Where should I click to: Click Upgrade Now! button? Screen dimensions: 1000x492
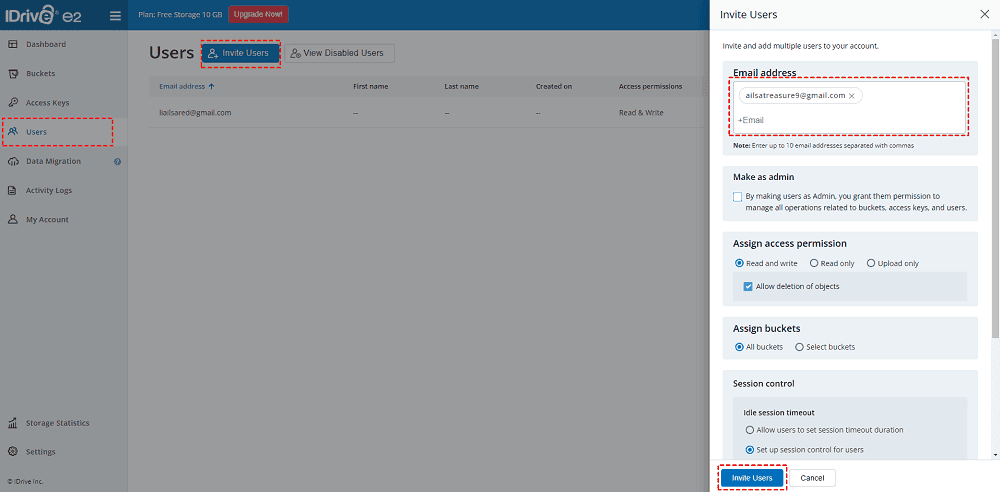[258, 14]
